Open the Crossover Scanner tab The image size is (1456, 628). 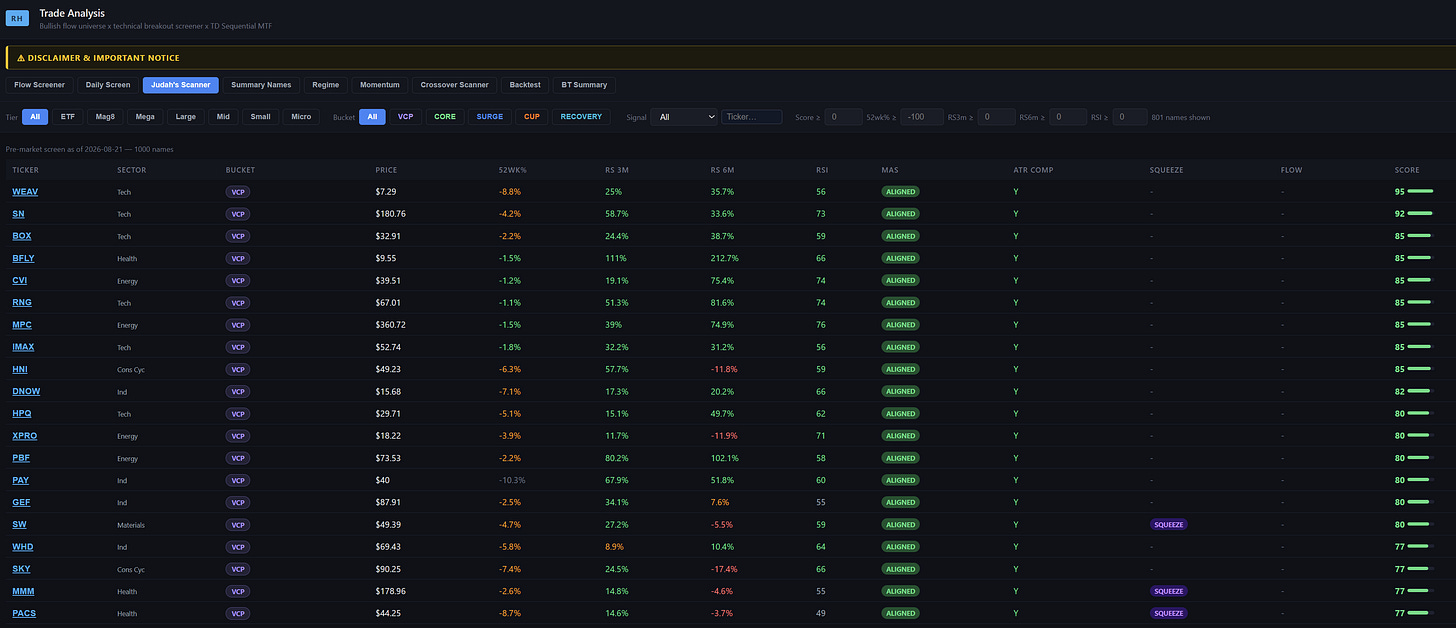(x=455, y=85)
